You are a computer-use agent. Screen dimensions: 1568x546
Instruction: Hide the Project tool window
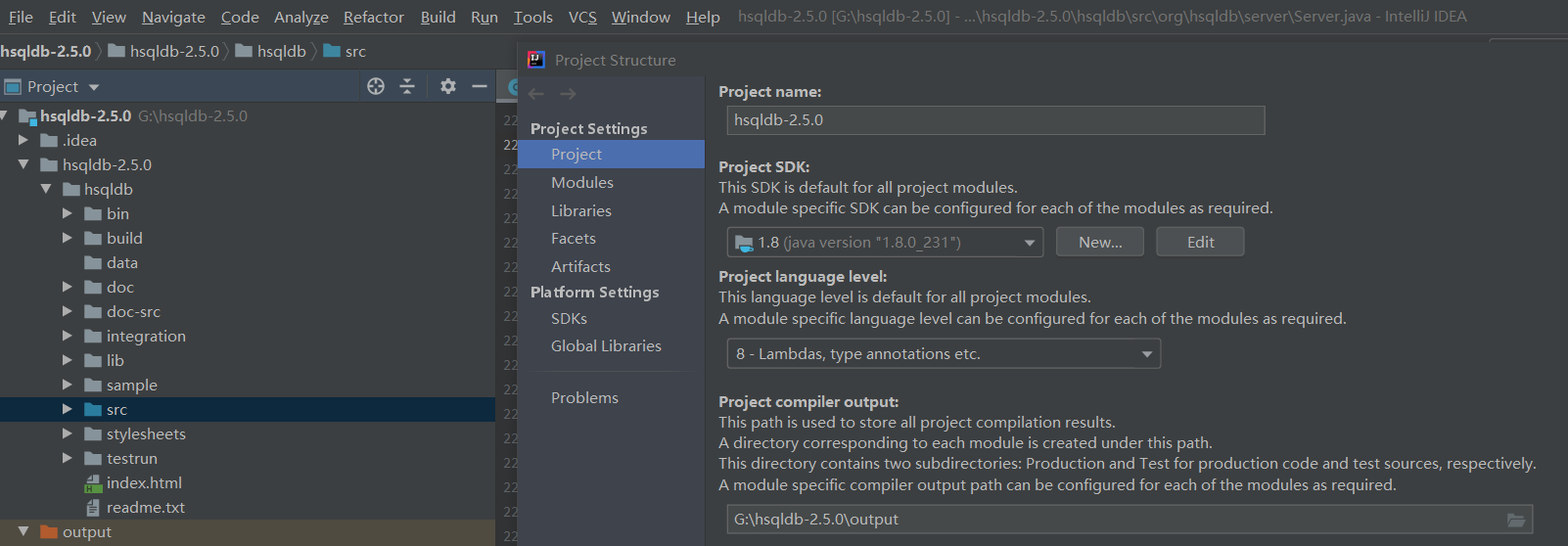(x=480, y=86)
